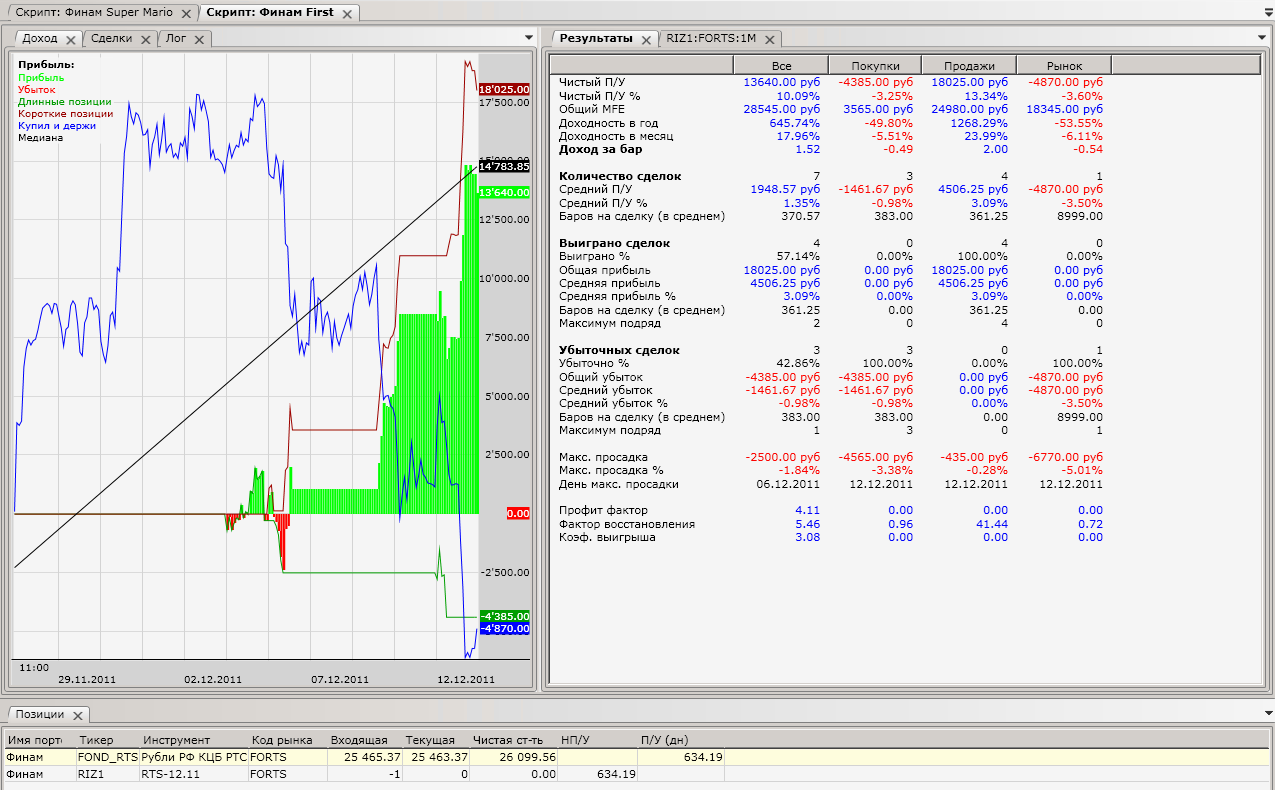Click the Фактор восстановления row label
1275x790 pixels.
click(x=626, y=523)
